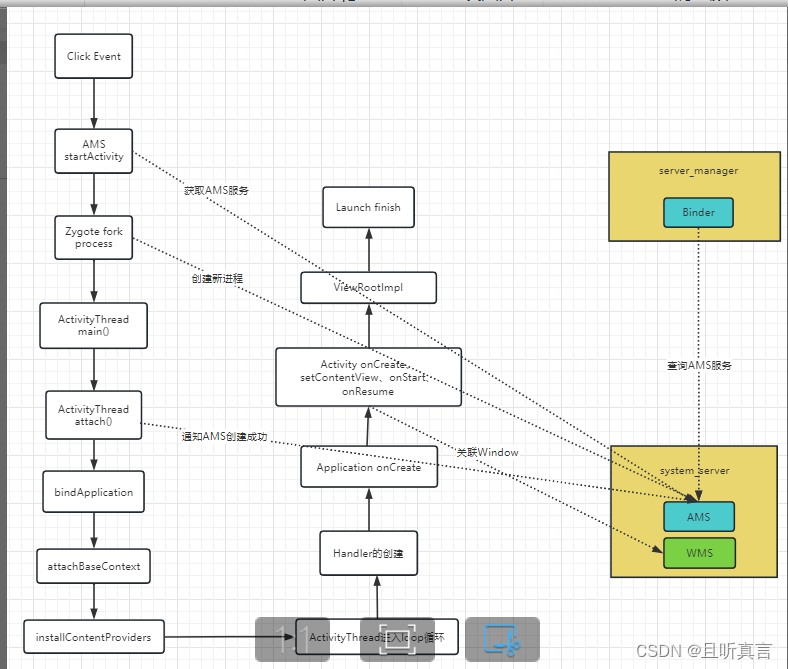The height and width of the screenshot is (669, 788).
Task: Click the blue screenshot scissors icon
Action: pyautogui.click(x=502, y=639)
